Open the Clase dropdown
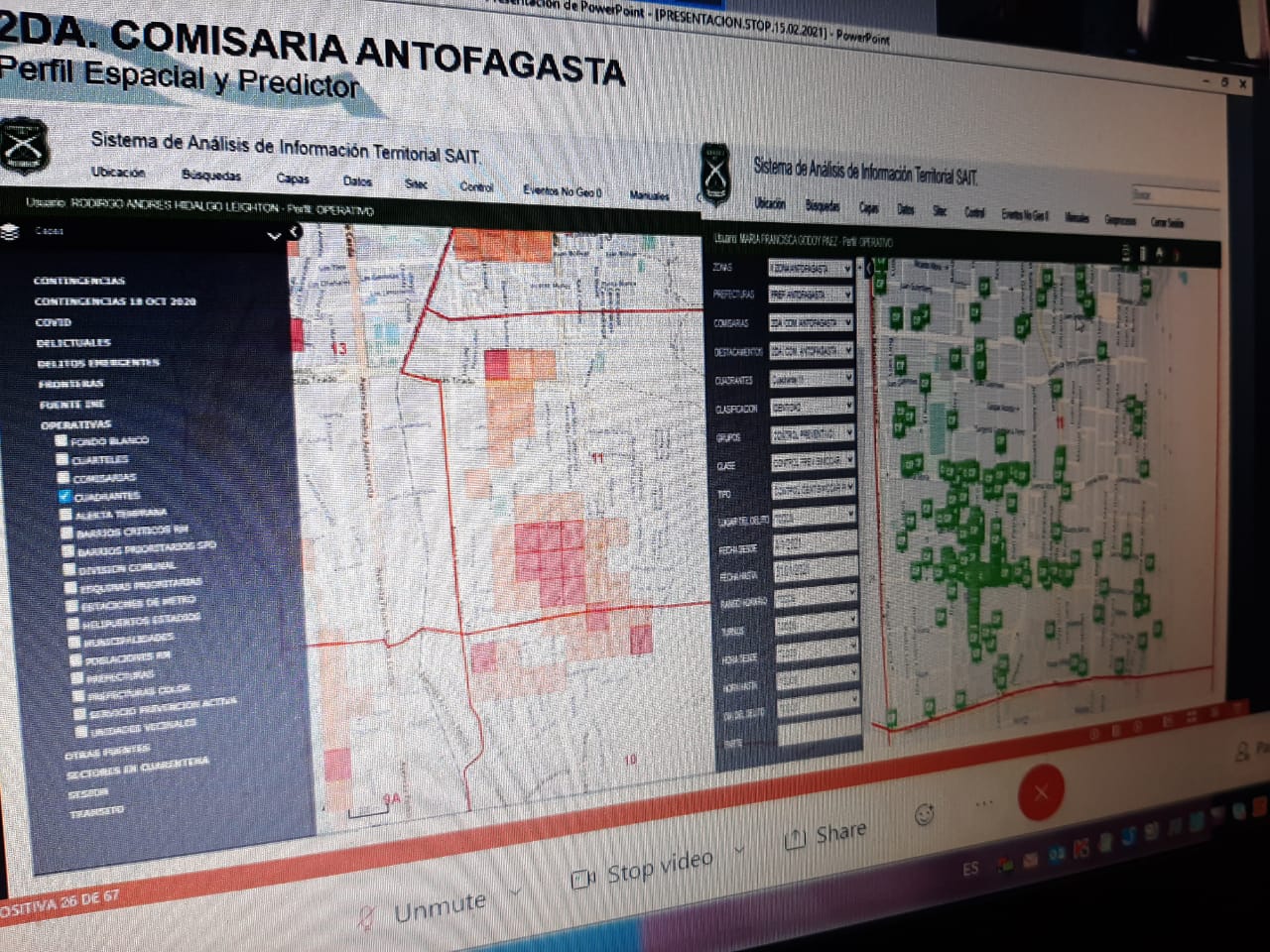Viewport: 1270px width, 952px height. pos(814,462)
